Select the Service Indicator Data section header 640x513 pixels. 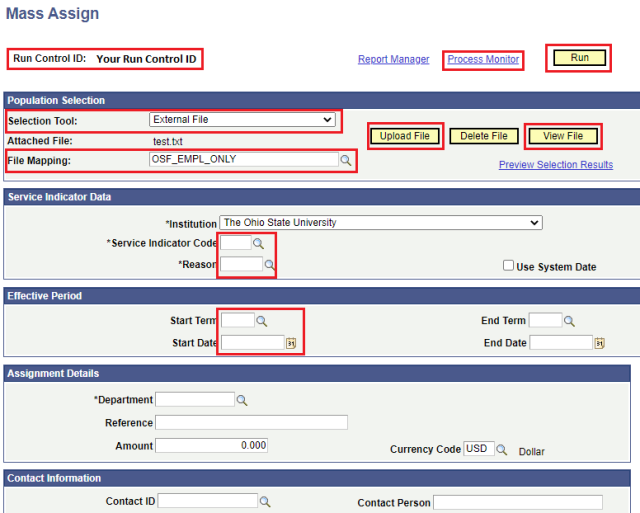pos(59,197)
